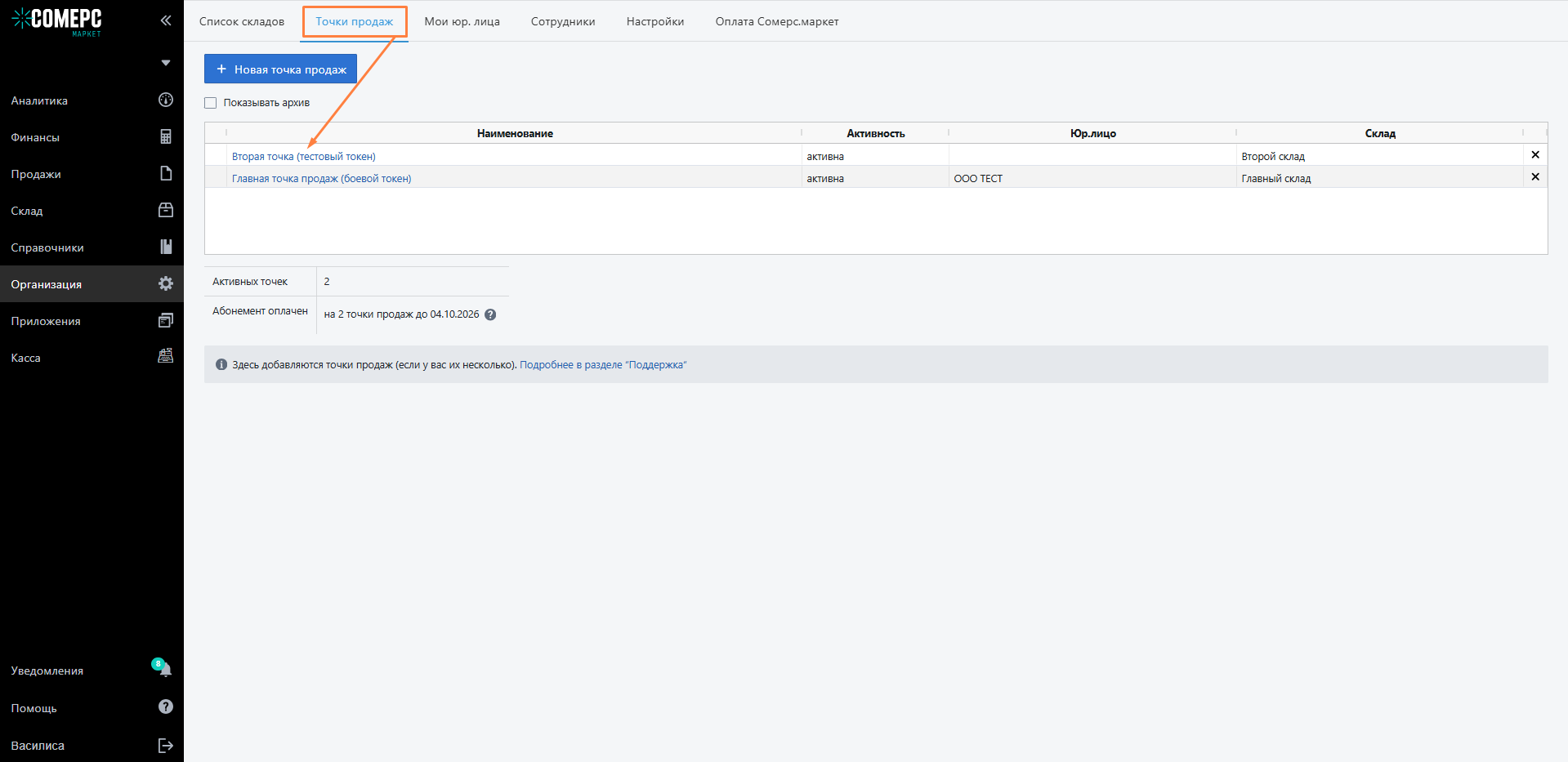The height and width of the screenshot is (762, 1568).
Task: Delete the Вторая точка row with X
Action: pyautogui.click(x=1535, y=155)
